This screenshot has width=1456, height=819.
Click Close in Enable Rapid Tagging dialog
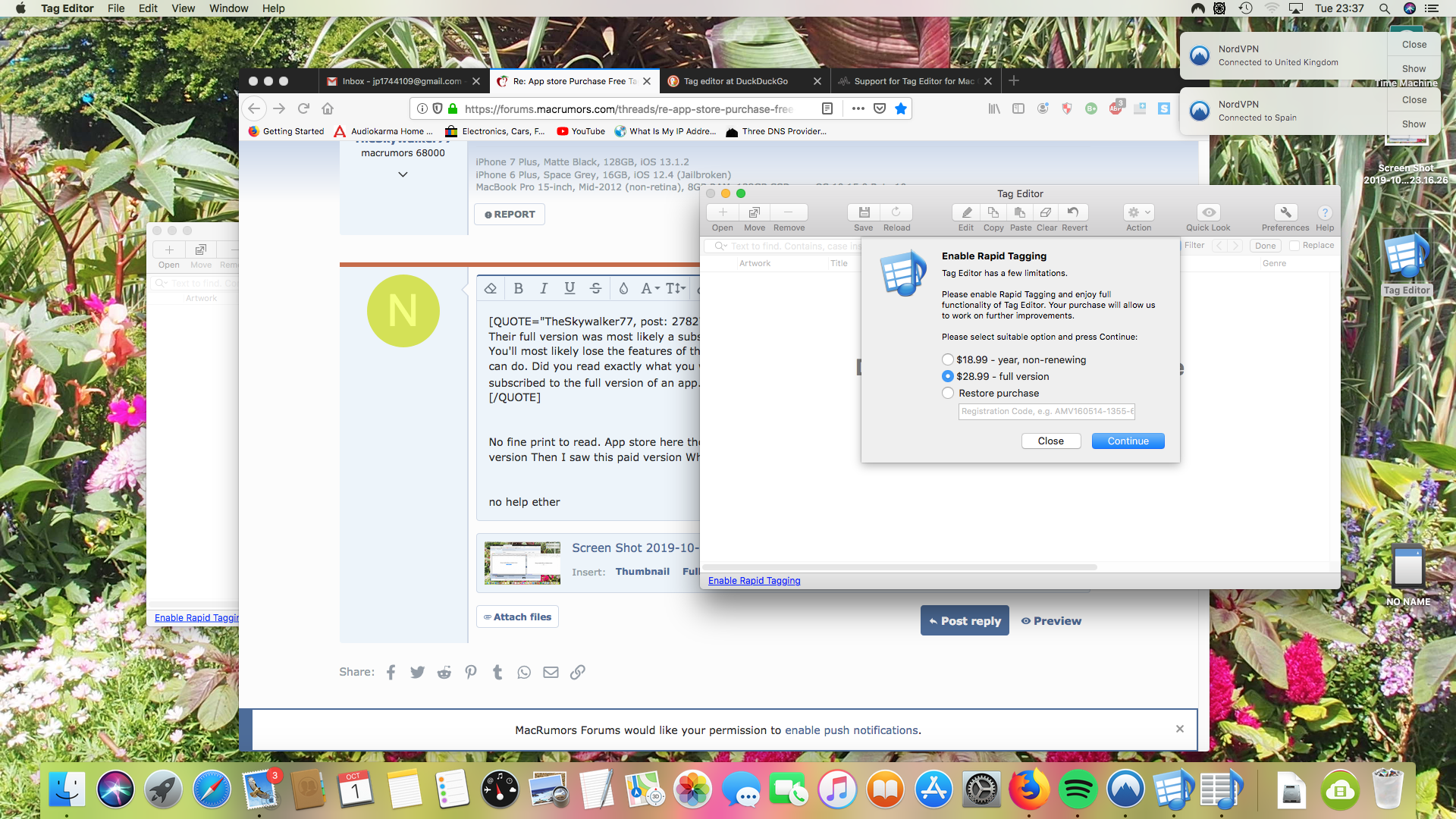1050,441
